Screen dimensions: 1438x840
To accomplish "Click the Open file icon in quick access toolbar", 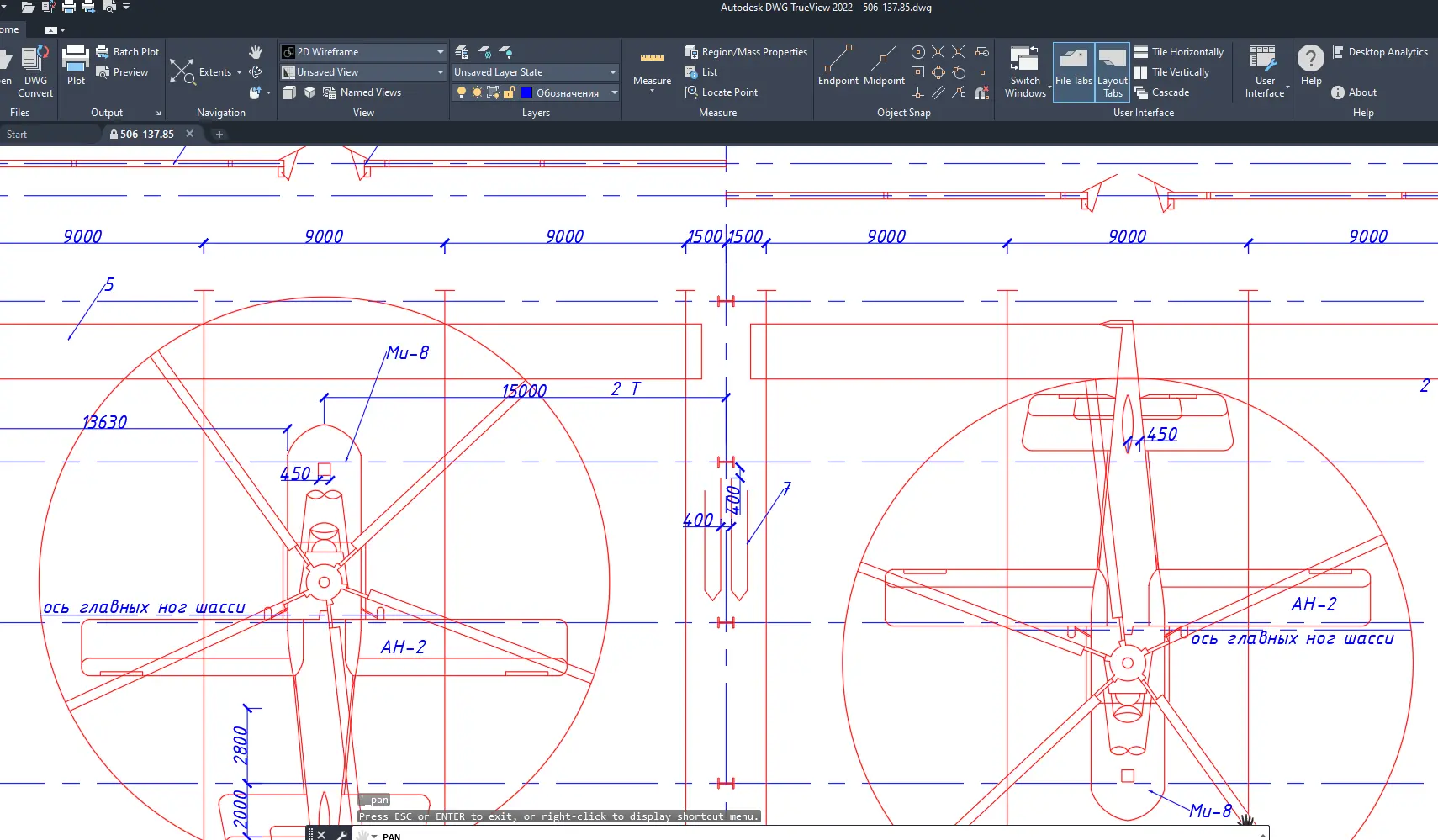I will tap(28, 7).
